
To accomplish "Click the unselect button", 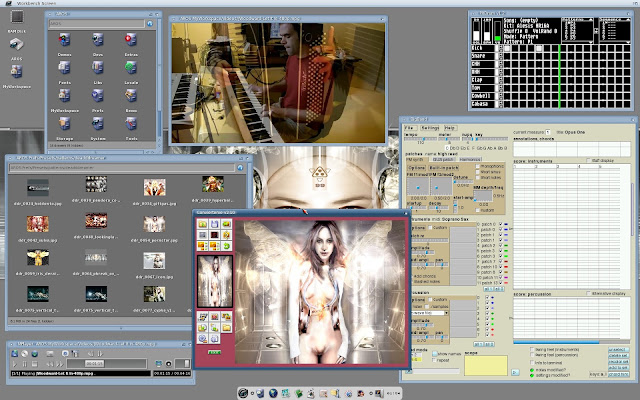I will pos(618,350).
